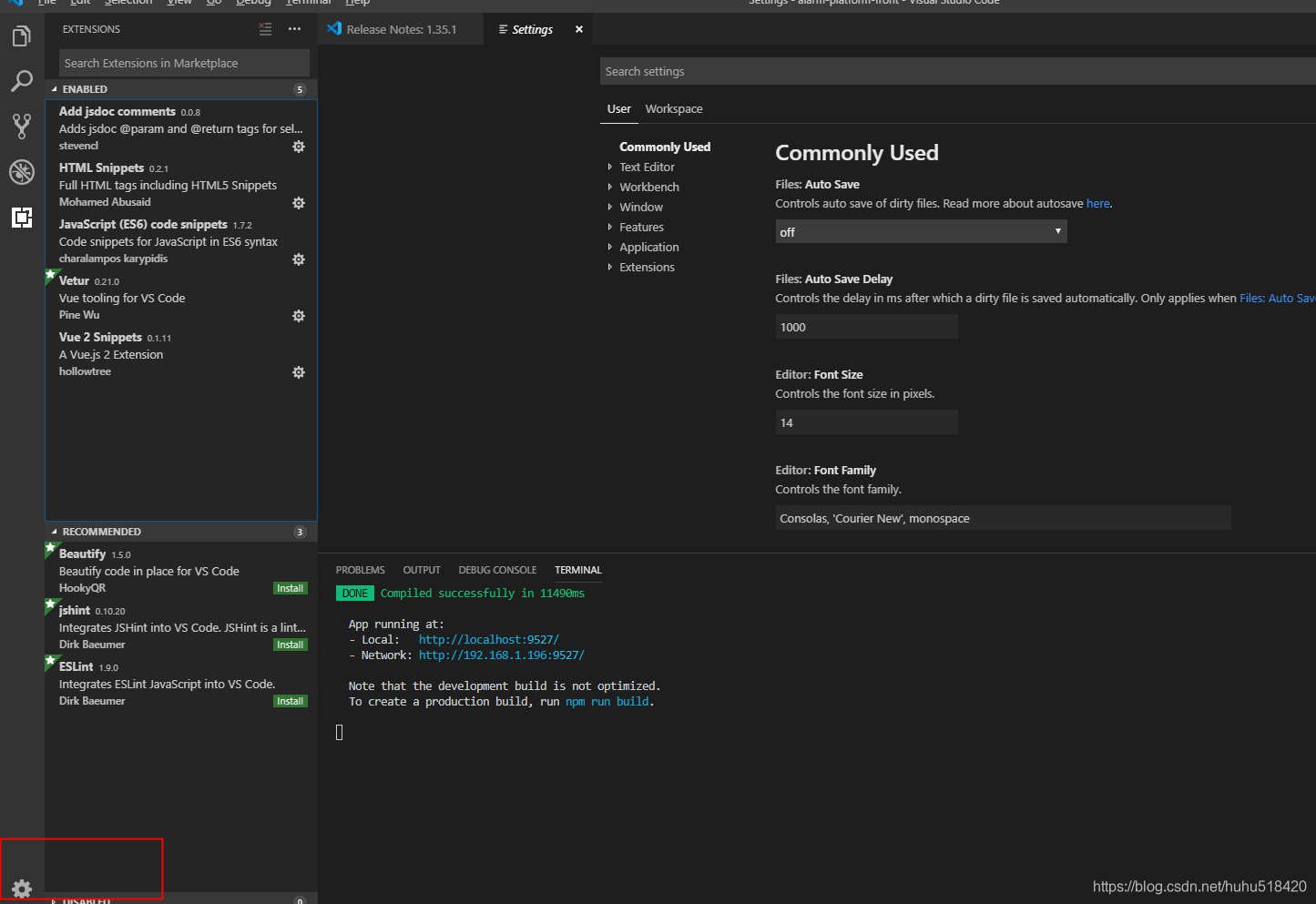Collapse the ENABLED extensions section
Screen dimensions: 1316x904
click(x=181, y=89)
